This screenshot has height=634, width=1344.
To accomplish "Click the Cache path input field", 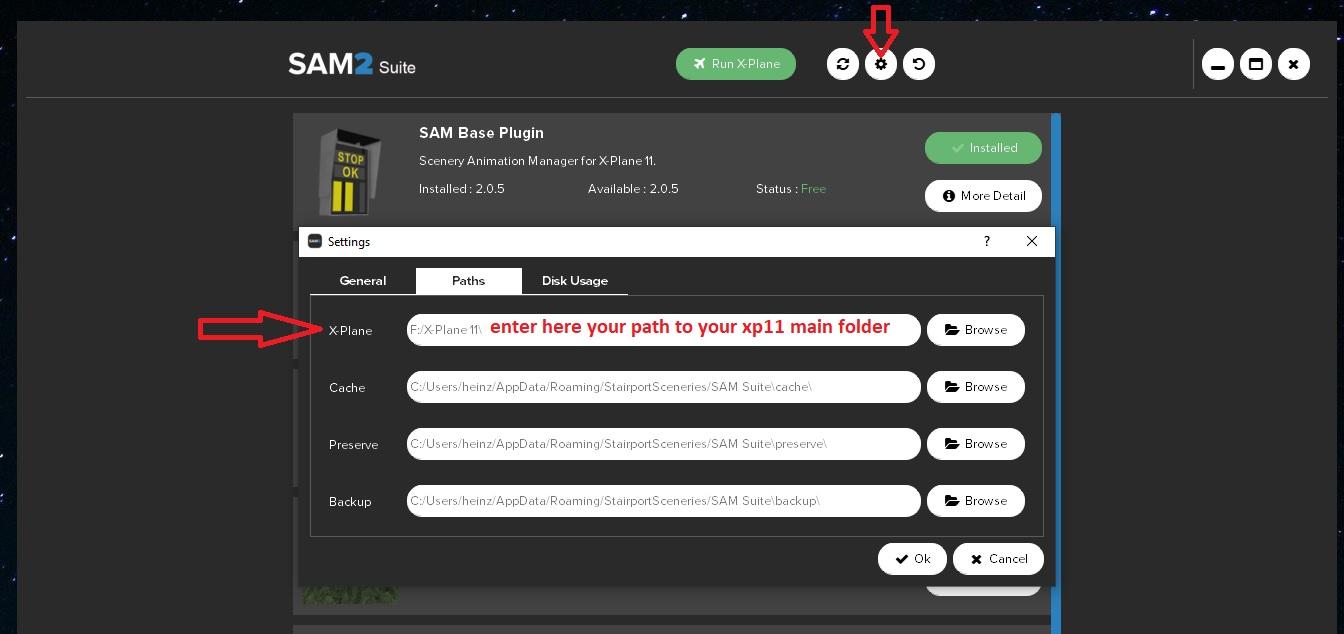I will 663,387.
